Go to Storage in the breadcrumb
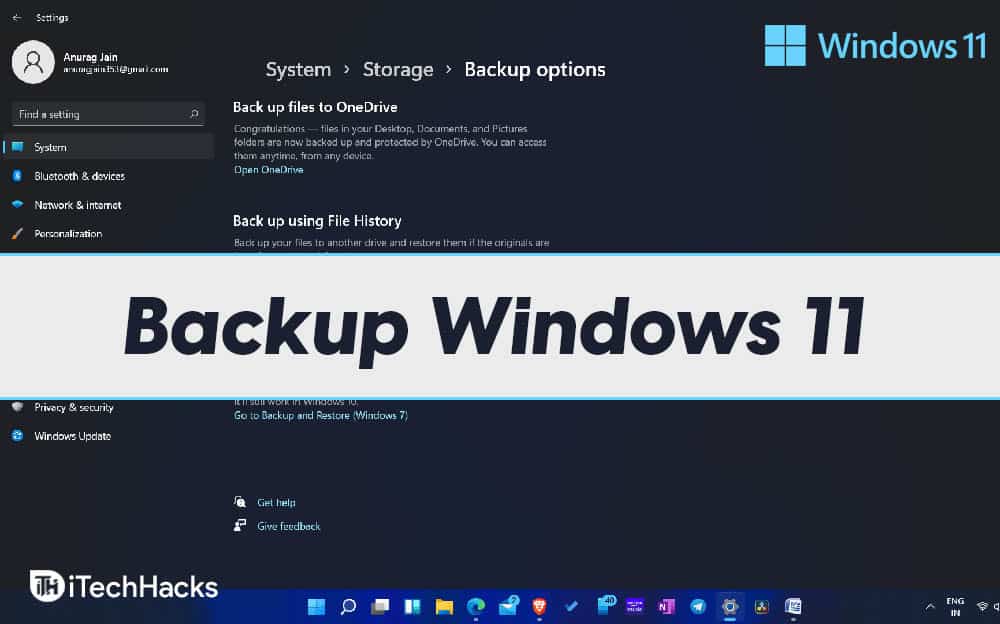This screenshot has width=1000, height=624. [x=398, y=70]
